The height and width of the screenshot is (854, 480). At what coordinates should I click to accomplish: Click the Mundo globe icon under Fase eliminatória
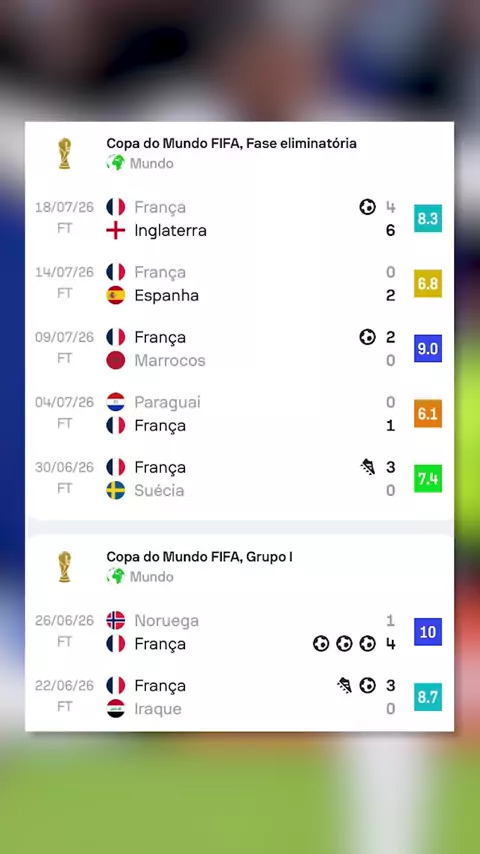tap(116, 163)
